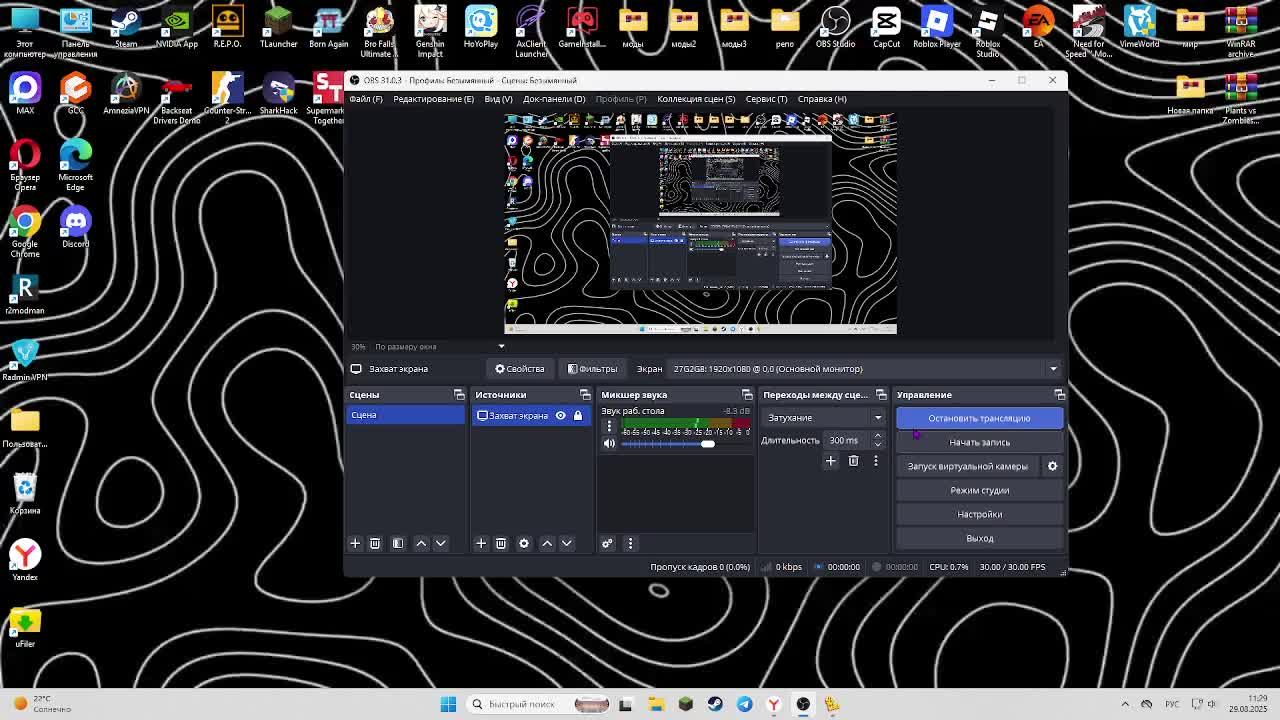Open the Сервис menu
Viewport: 1280px width, 720px height.
pos(766,99)
